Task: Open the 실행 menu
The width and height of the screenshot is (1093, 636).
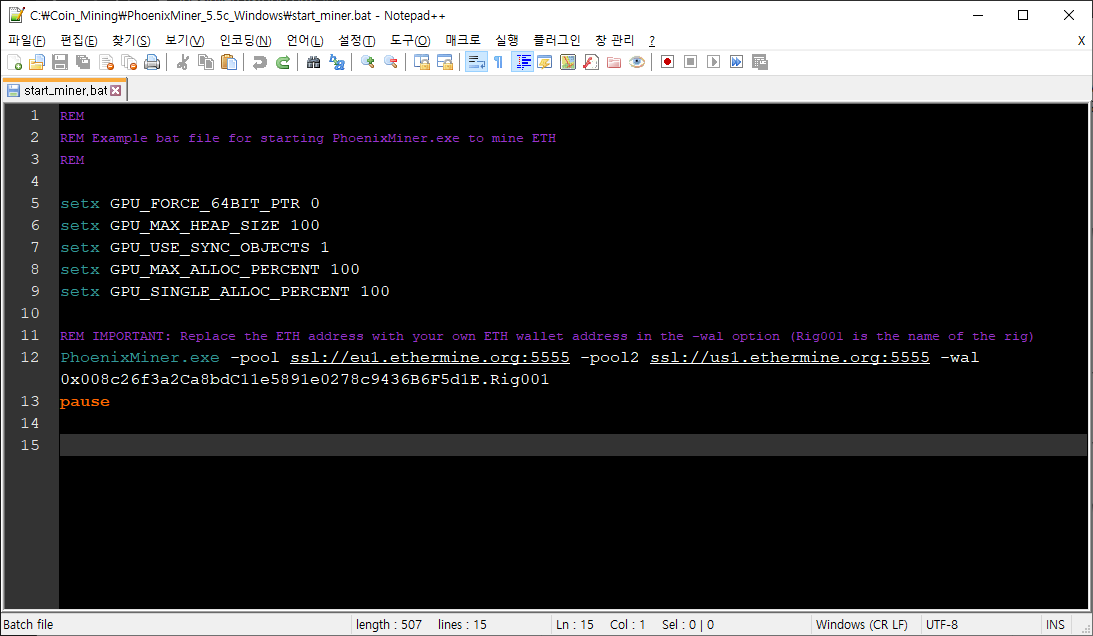Action: tap(507, 40)
